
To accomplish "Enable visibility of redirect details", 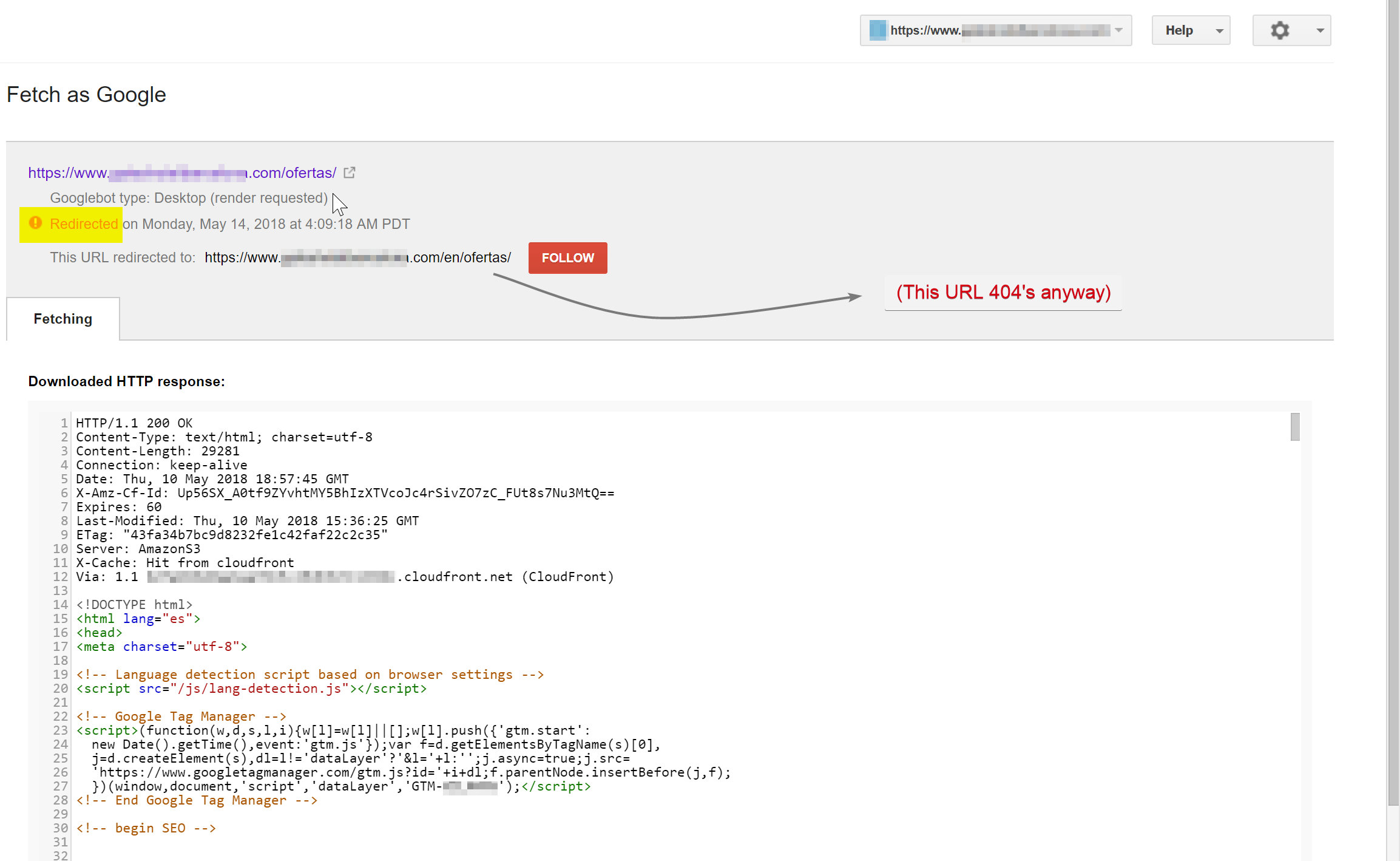I will 84,223.
